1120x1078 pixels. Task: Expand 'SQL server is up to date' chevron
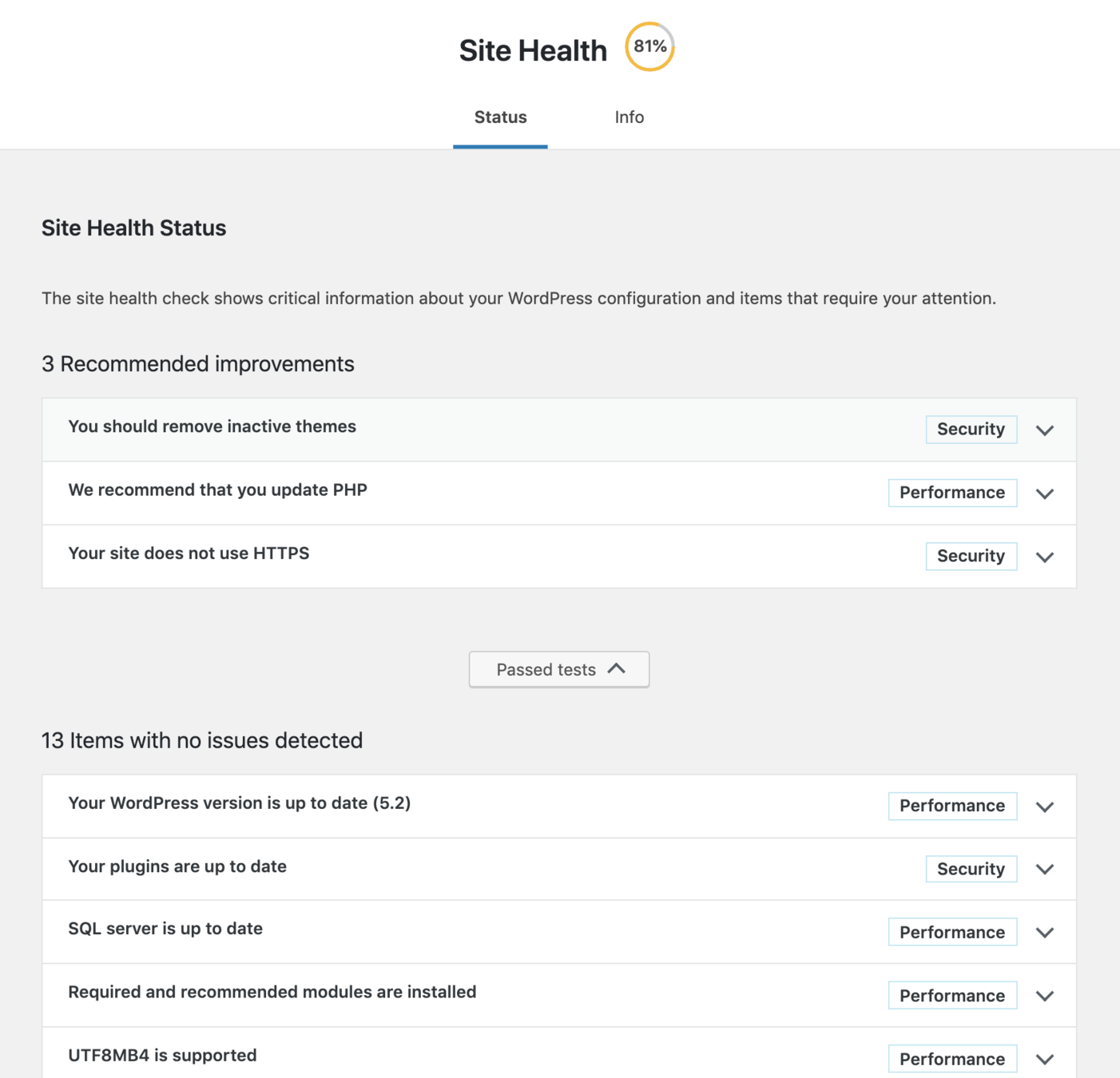(x=1045, y=933)
